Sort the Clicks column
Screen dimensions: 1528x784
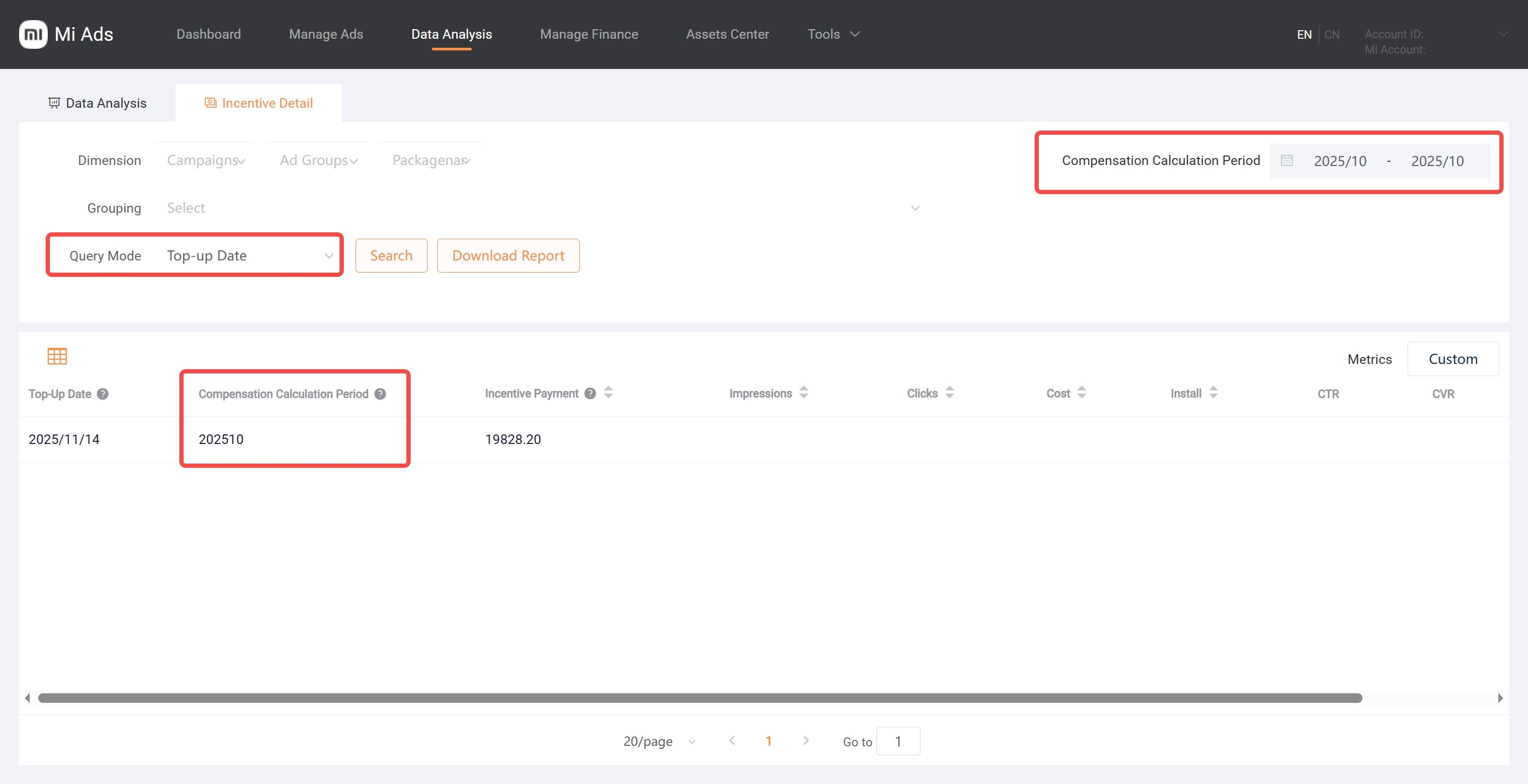point(949,393)
